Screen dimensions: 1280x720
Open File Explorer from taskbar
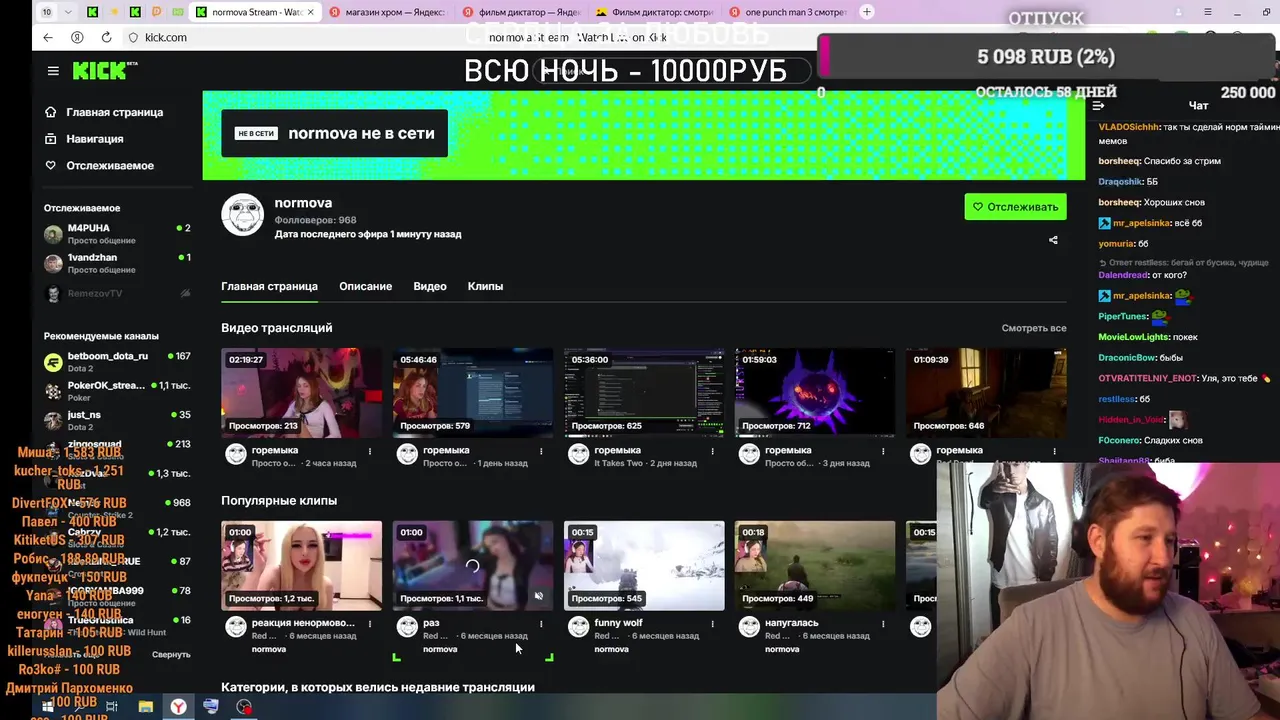(x=145, y=707)
